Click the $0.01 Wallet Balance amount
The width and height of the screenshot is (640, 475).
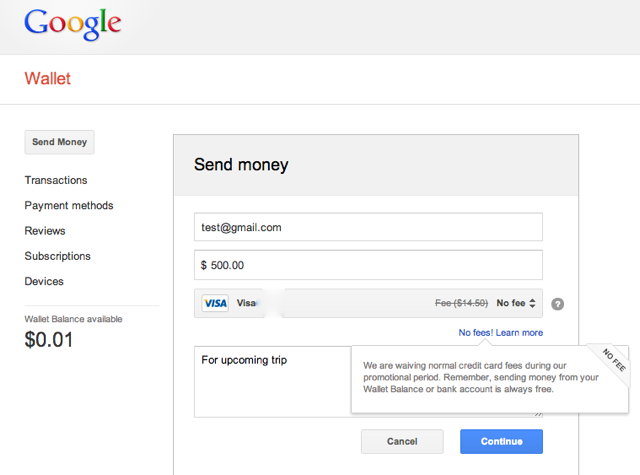[49, 340]
